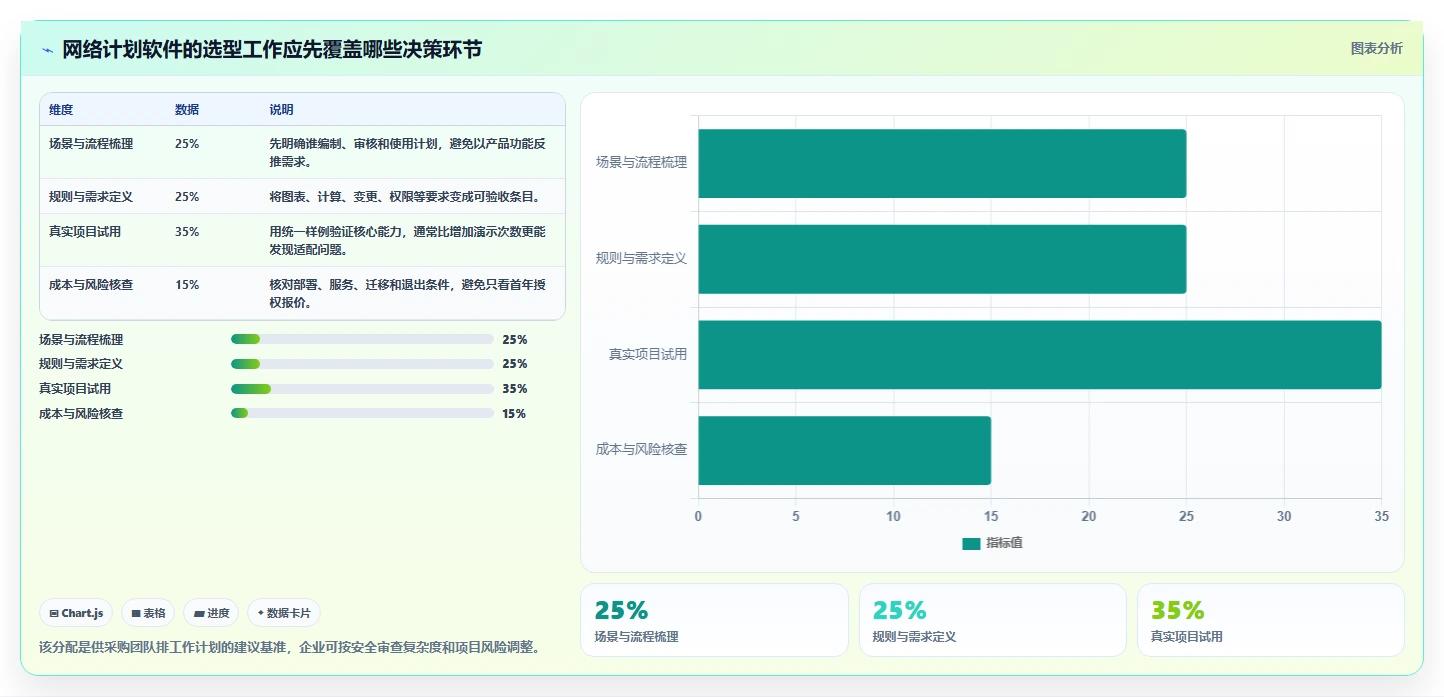Click the 场景与流程梳理 y-axis label
Image resolution: width=1444 pixels, height=697 pixels.
(x=641, y=162)
